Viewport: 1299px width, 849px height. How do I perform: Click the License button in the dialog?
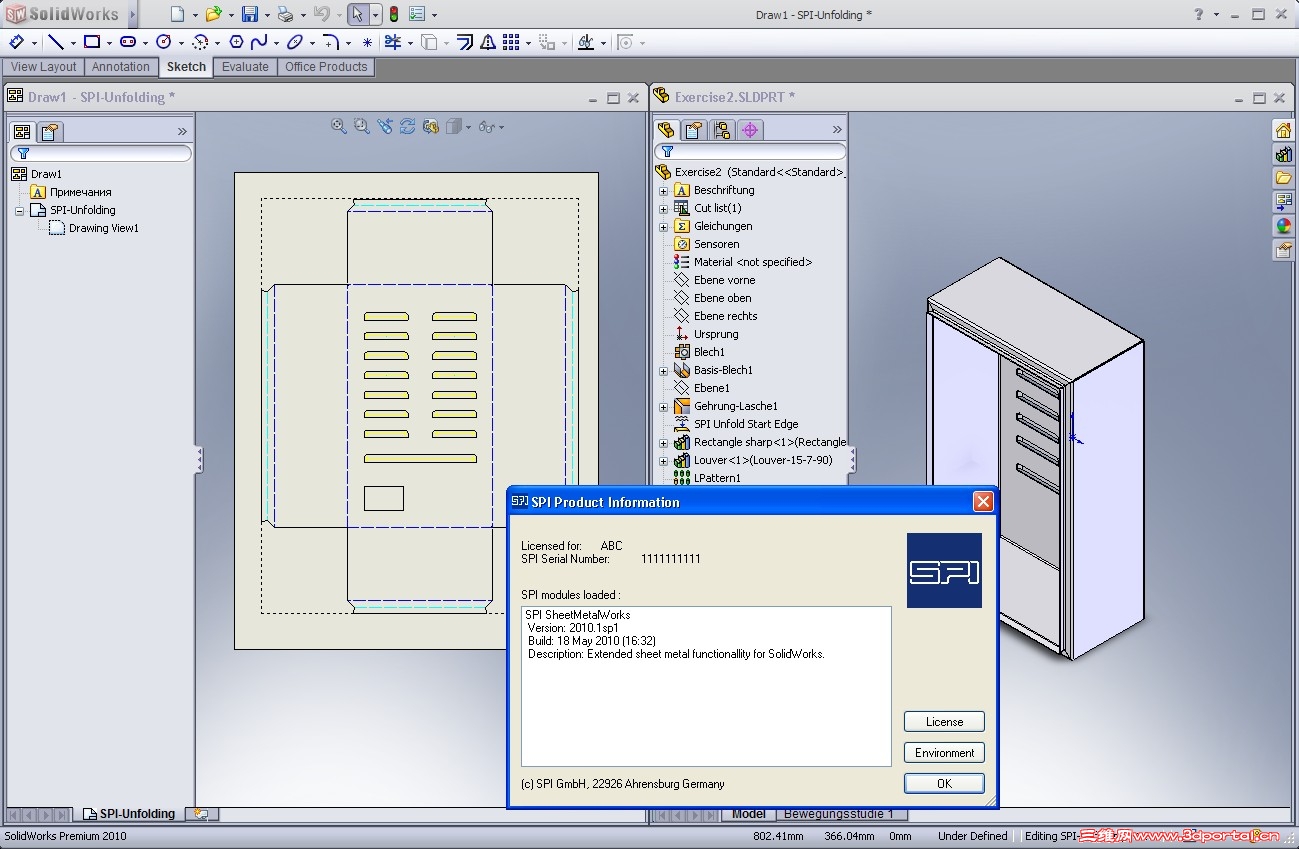click(944, 721)
